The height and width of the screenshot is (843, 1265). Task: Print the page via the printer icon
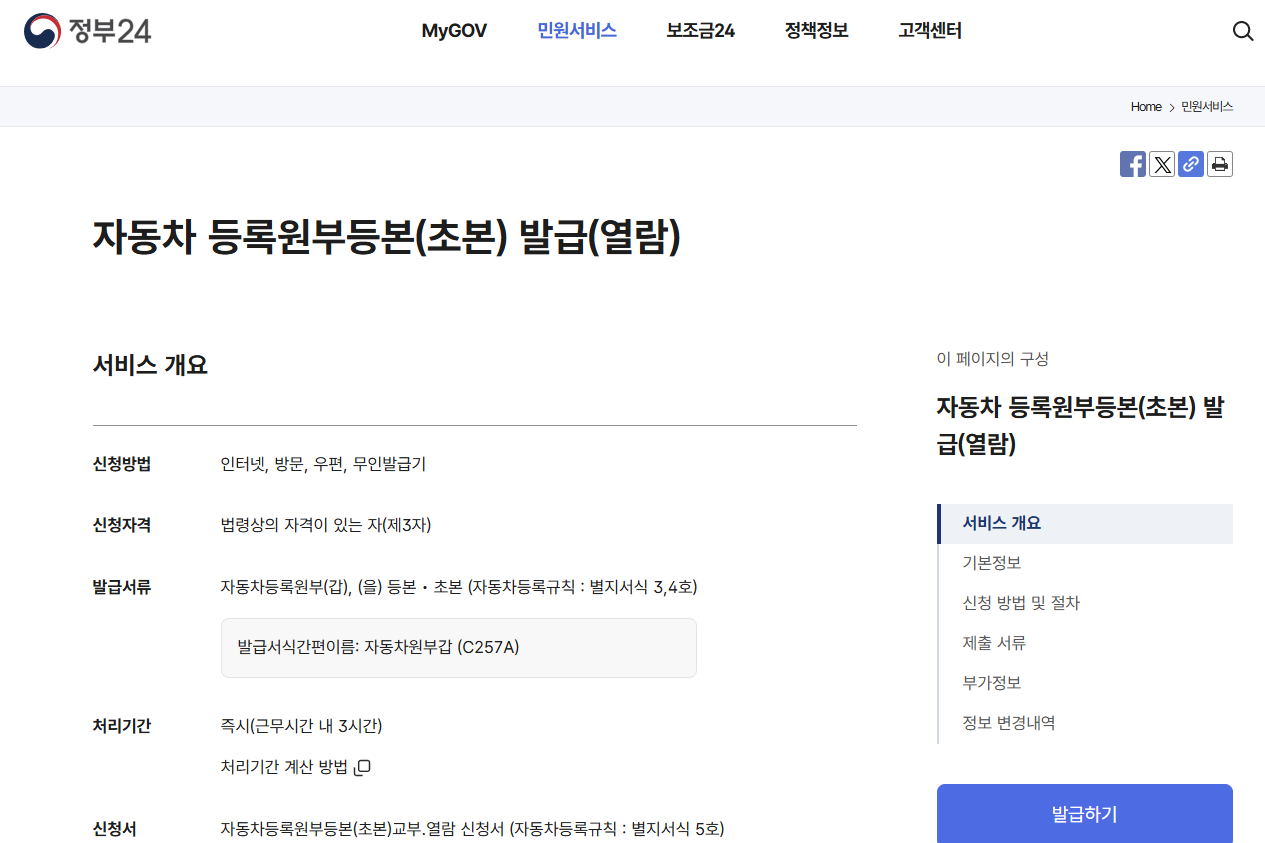point(1219,164)
